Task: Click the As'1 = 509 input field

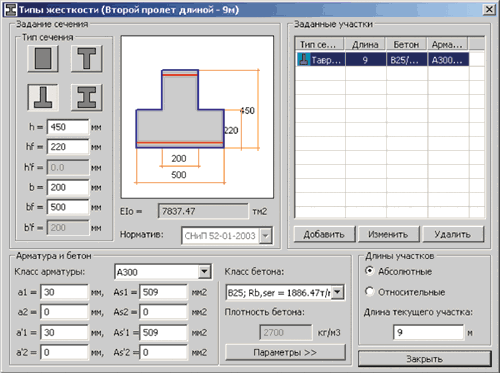Action: (163, 332)
